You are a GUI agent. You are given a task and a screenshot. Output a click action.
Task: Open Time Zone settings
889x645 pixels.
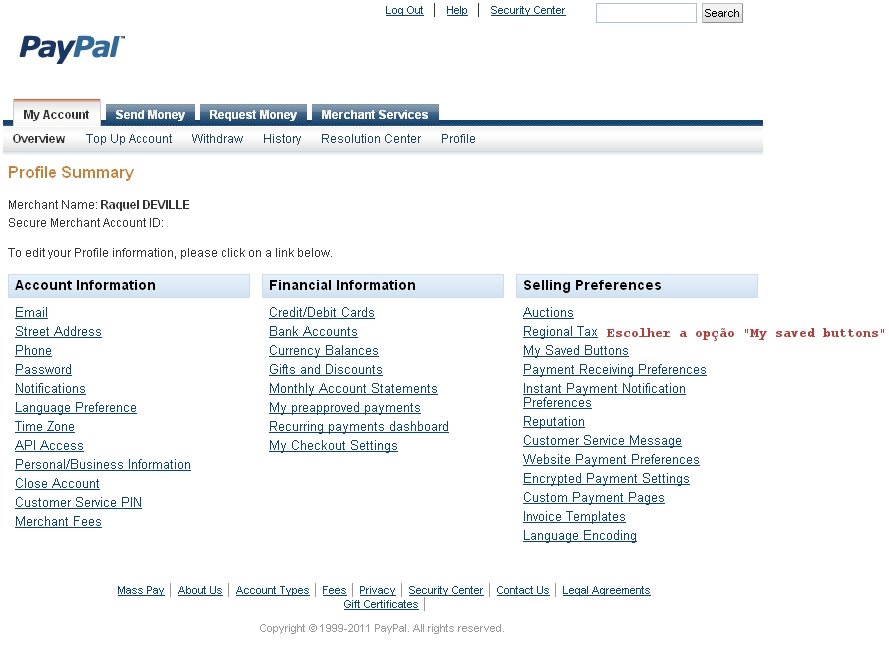pyautogui.click(x=45, y=426)
